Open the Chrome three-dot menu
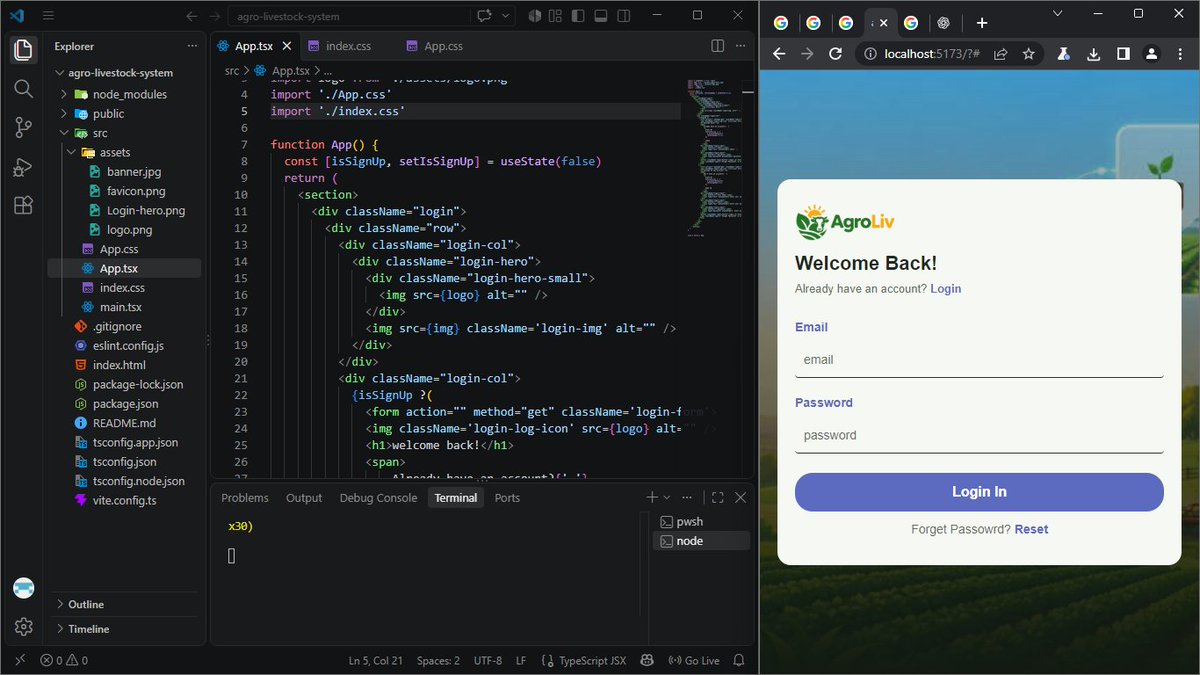Image resolution: width=1200 pixels, height=675 pixels. pos(1181,54)
